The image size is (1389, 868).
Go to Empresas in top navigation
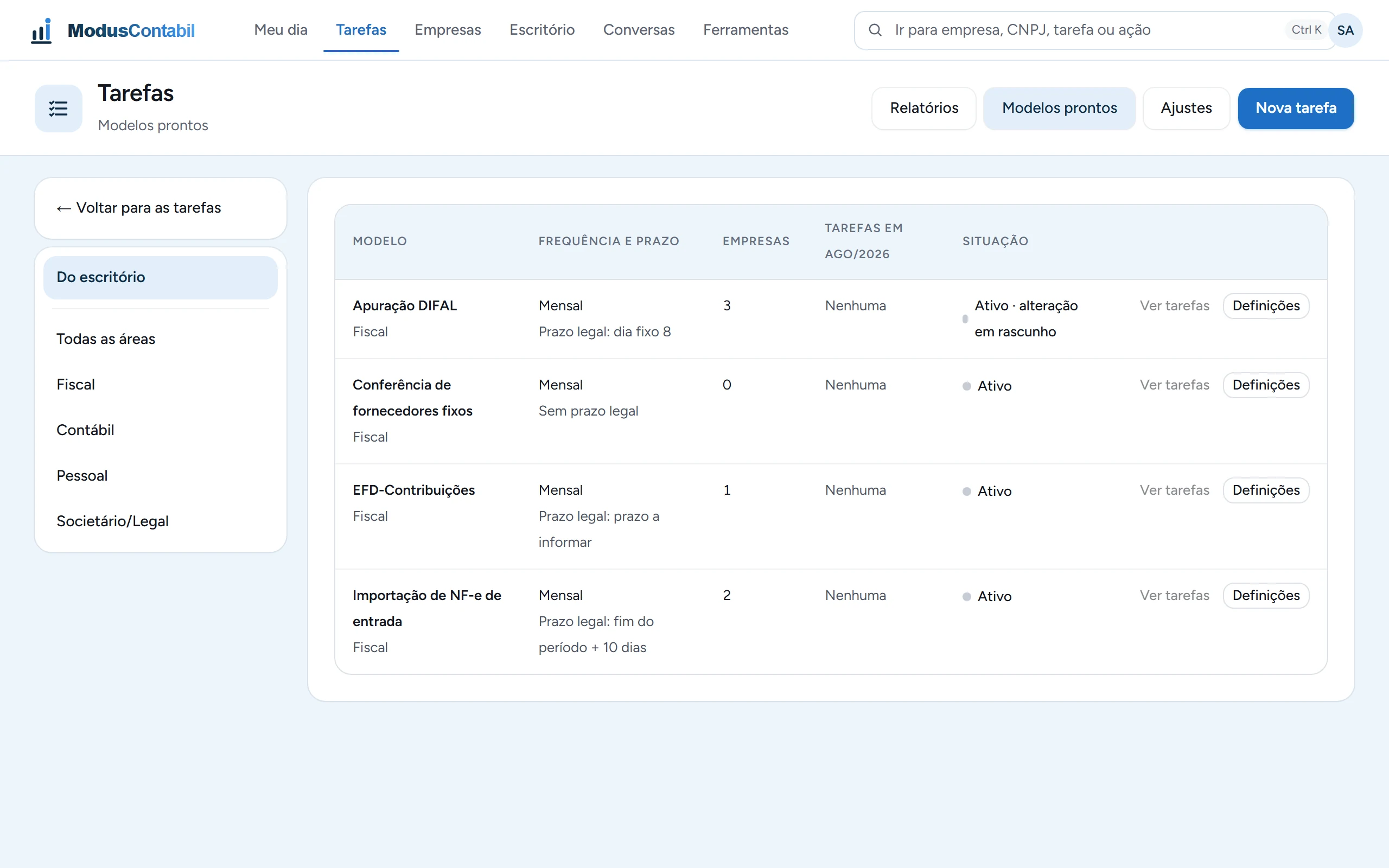pos(448,30)
